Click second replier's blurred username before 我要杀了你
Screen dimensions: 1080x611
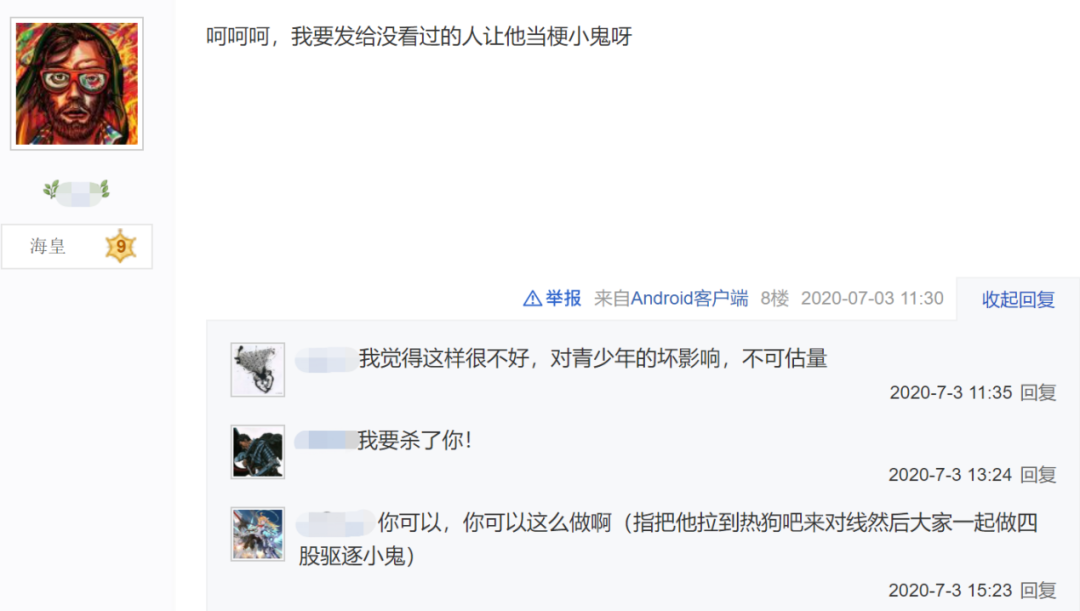tap(326, 441)
